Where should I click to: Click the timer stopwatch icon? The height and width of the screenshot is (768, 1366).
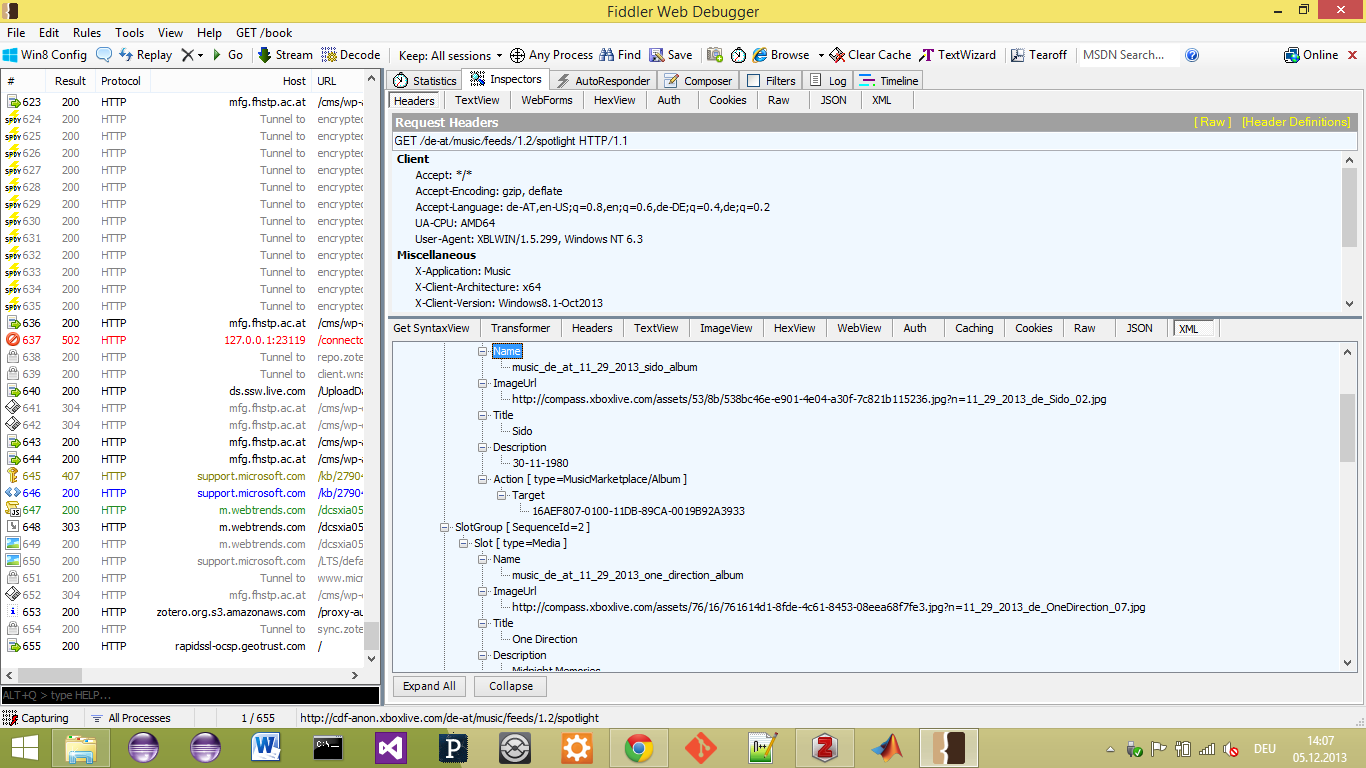[738, 55]
